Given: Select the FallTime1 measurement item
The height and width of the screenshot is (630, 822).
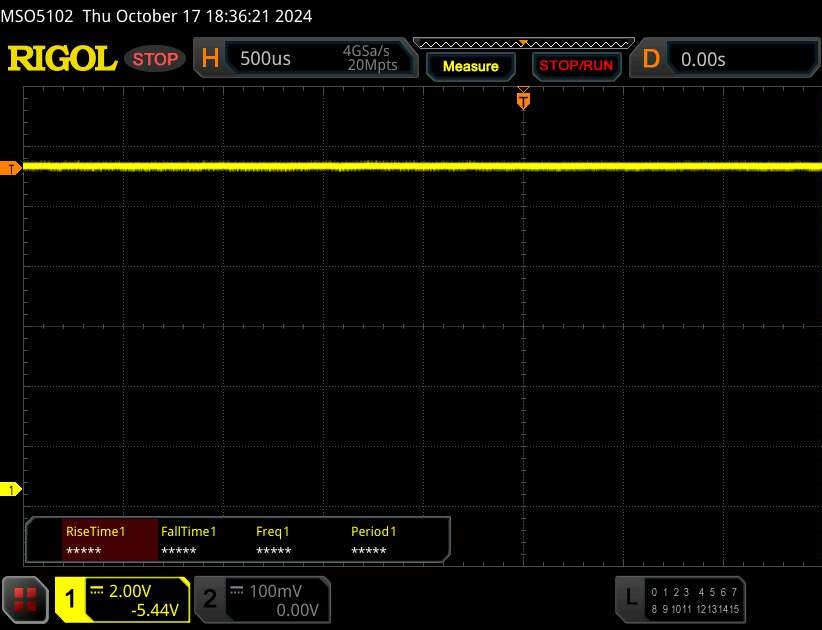Looking at the screenshot, I should tap(189, 540).
